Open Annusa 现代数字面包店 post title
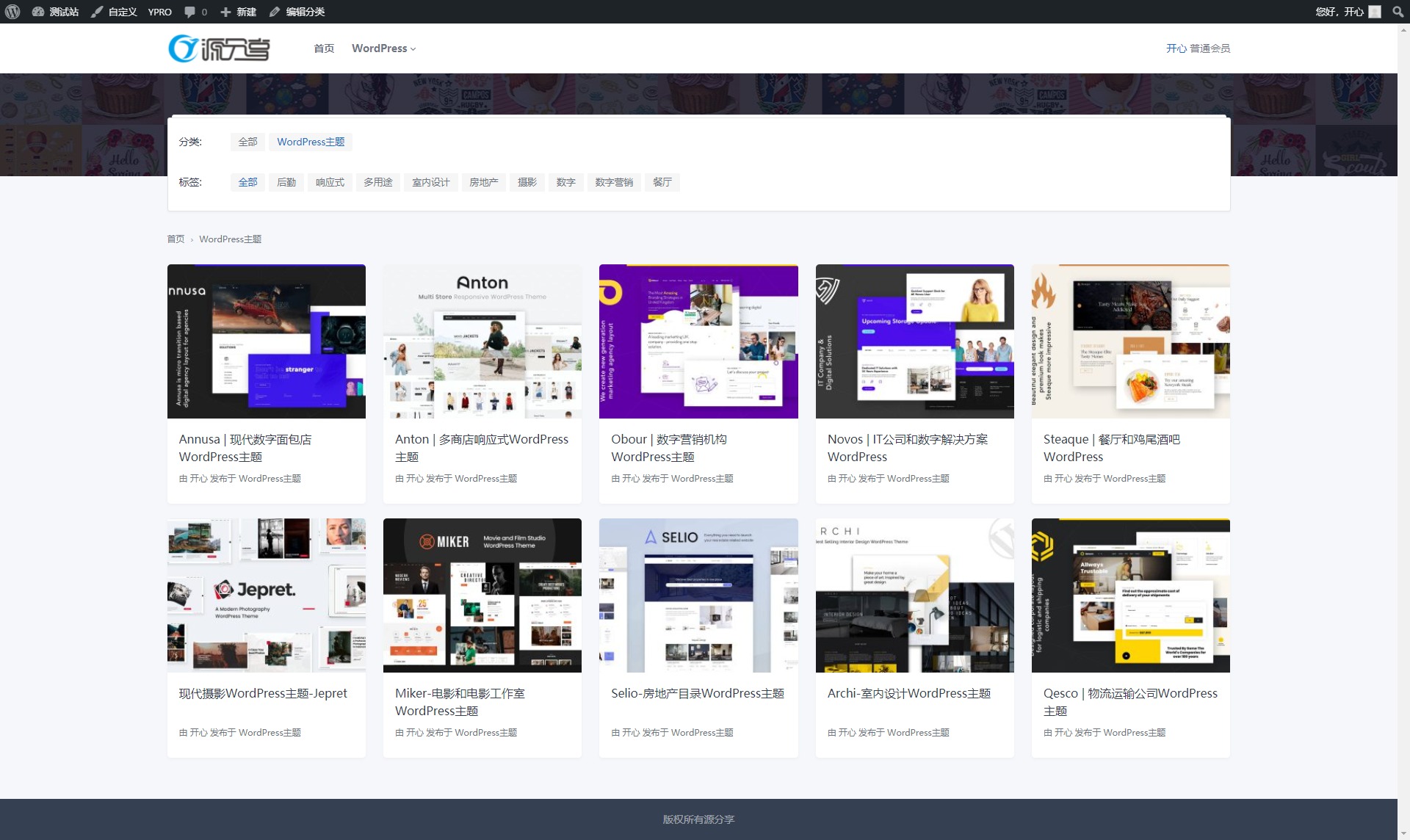Viewport: 1410px width, 840px height. point(245,448)
